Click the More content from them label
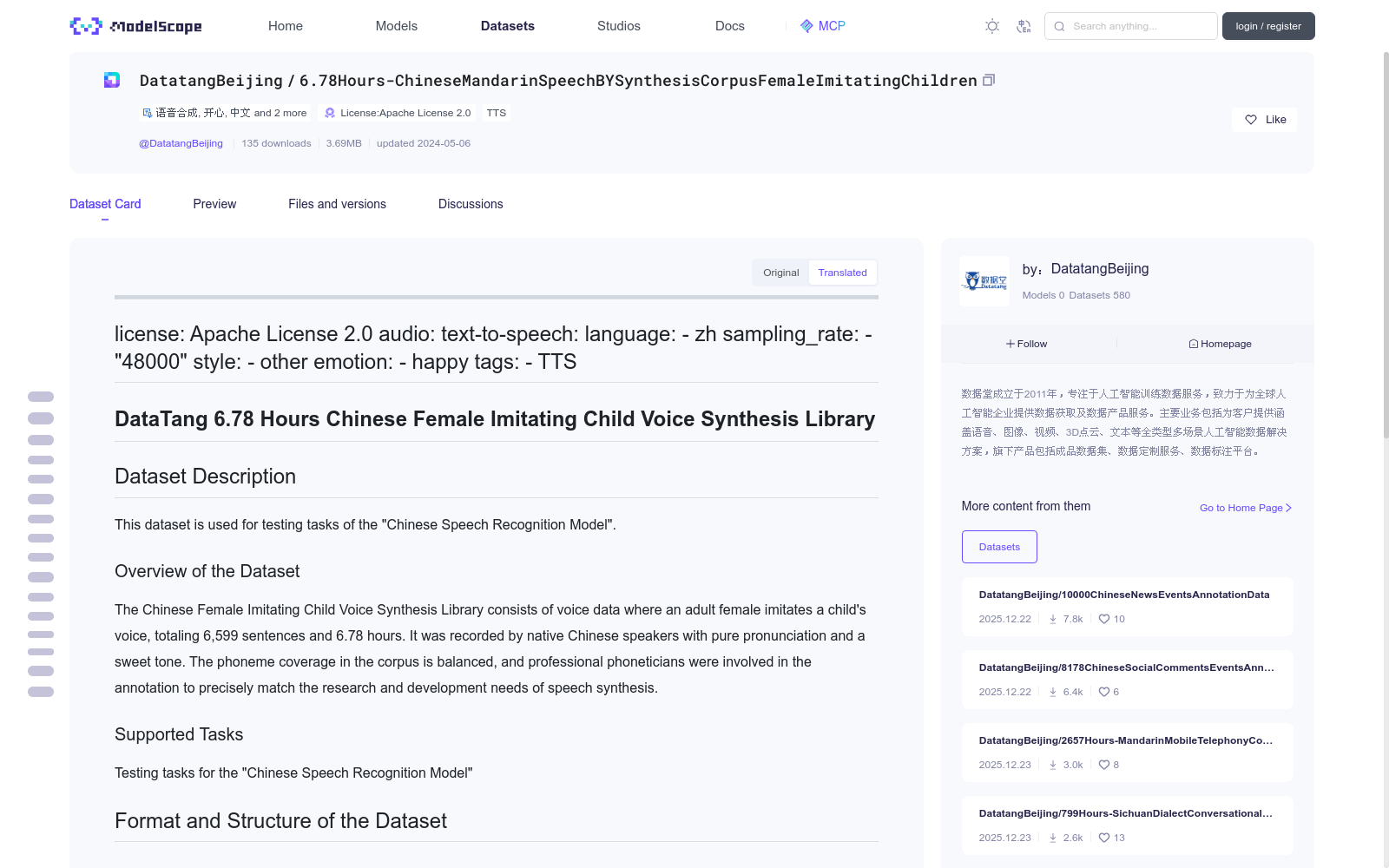Screen dimensions: 1389x868 (x=1026, y=506)
